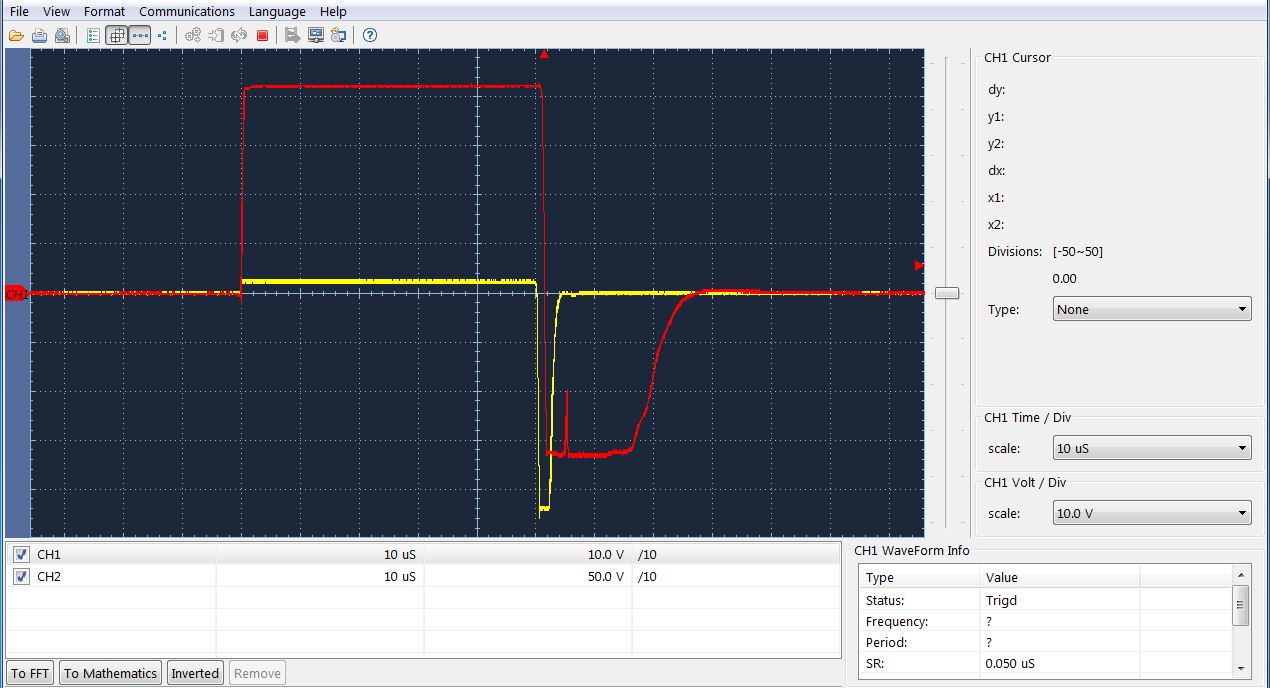Viewport: 1270px width, 688px height.
Task: Click the vertical position slider handle
Action: point(946,293)
